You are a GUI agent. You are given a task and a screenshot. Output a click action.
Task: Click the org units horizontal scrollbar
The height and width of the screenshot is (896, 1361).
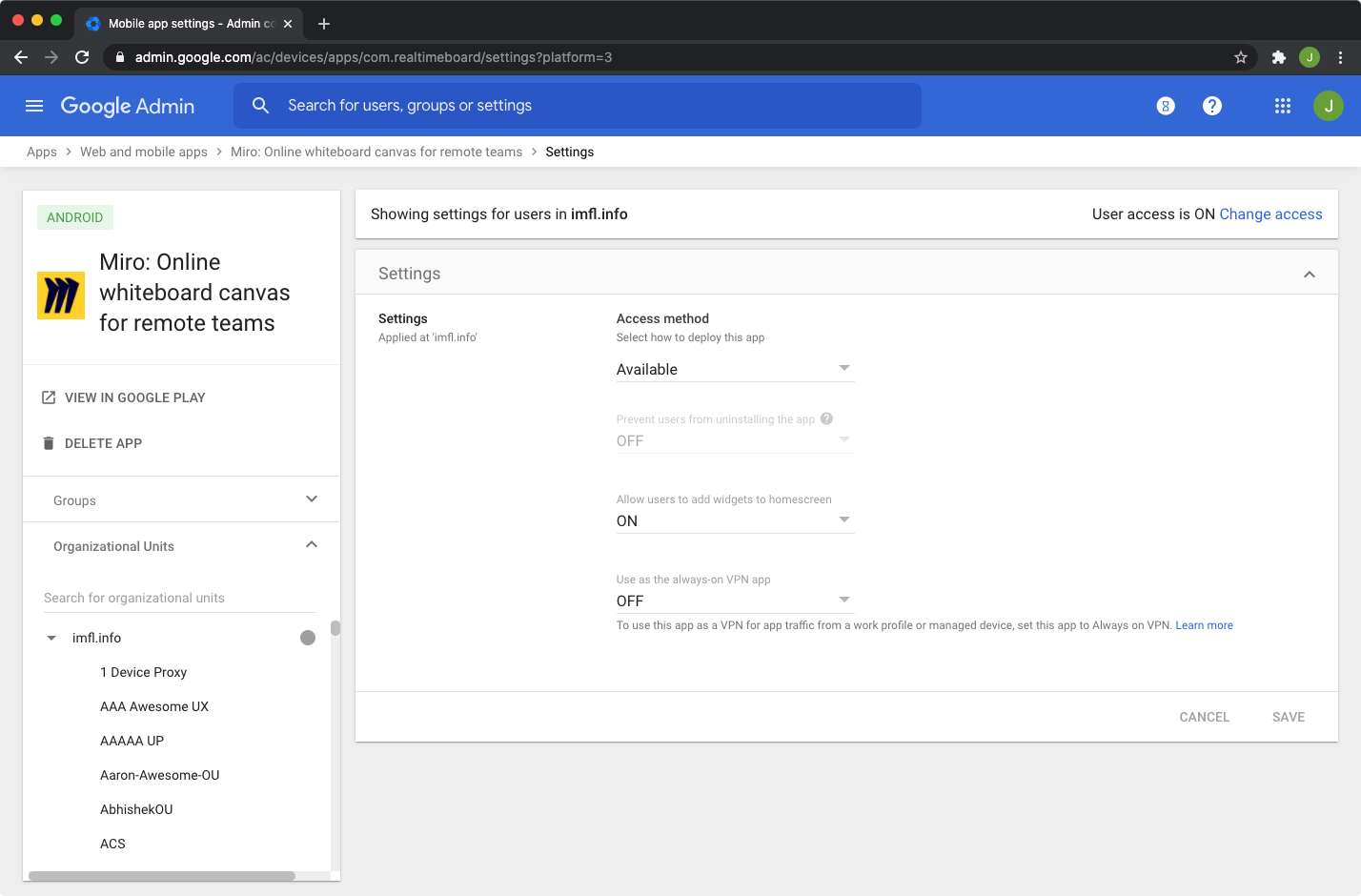[162, 875]
